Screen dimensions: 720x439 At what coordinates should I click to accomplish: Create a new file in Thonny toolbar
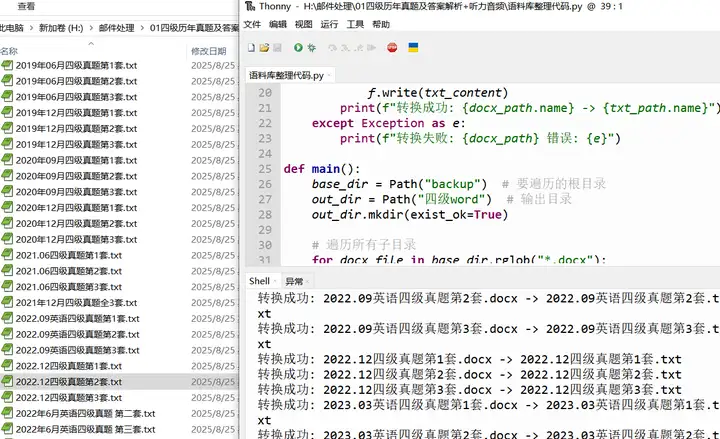(251, 48)
